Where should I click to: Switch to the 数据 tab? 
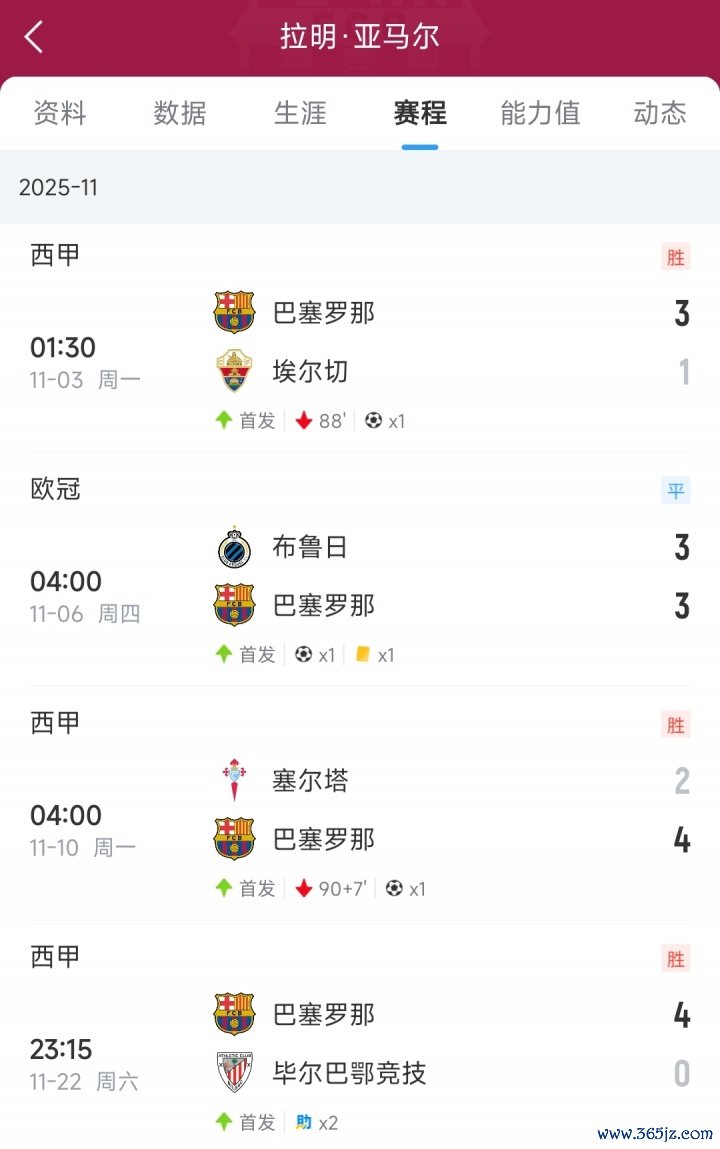tap(180, 113)
